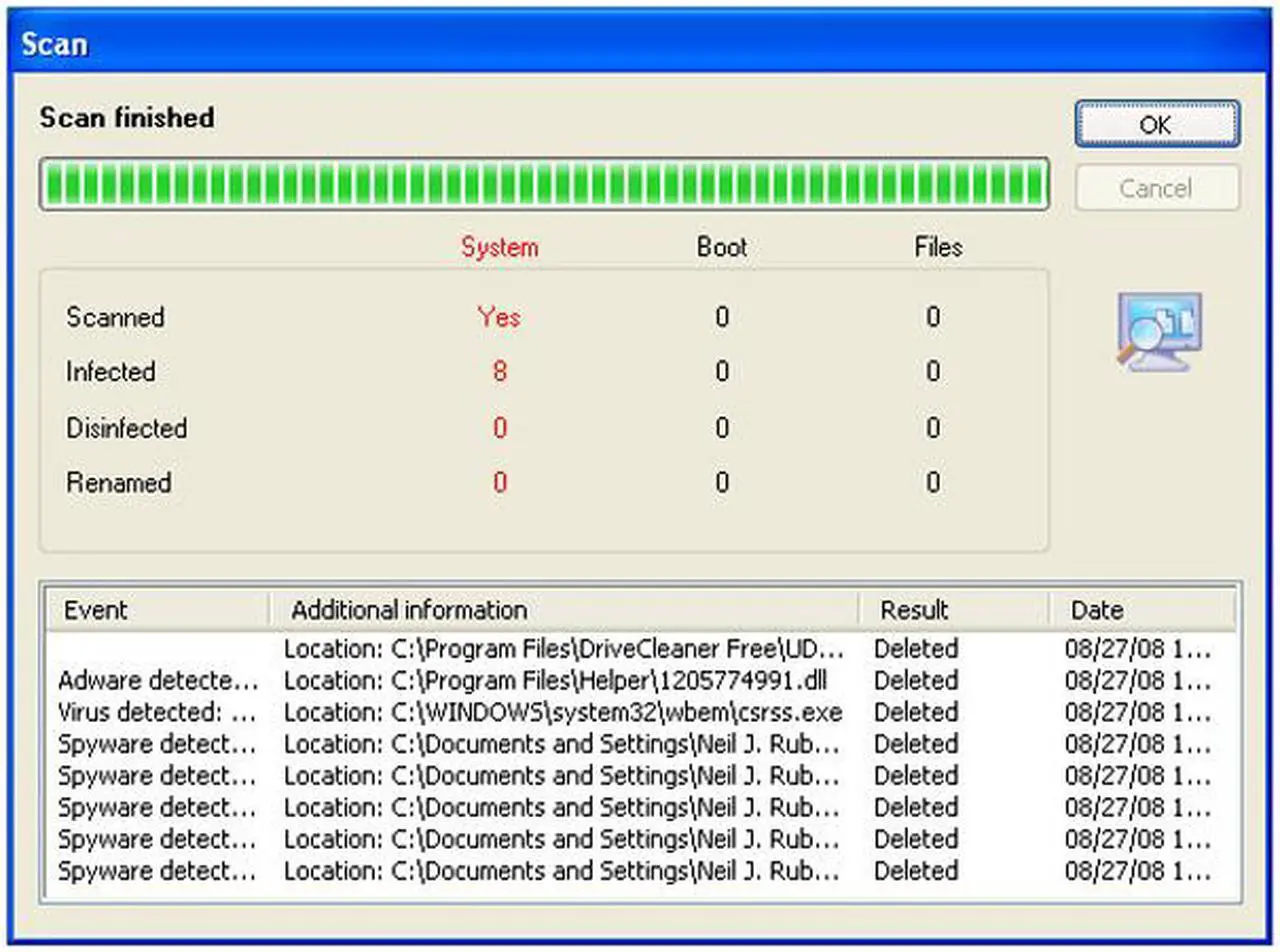Click the Files column heading

(x=938, y=247)
